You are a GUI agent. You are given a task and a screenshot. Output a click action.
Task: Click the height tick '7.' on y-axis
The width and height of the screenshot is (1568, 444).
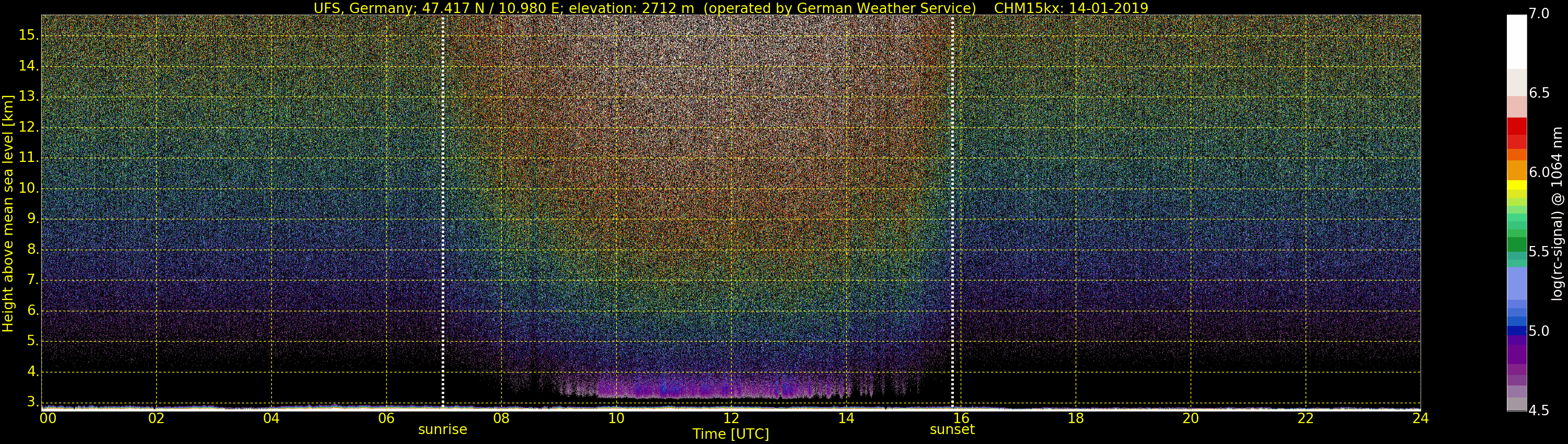click(x=33, y=280)
